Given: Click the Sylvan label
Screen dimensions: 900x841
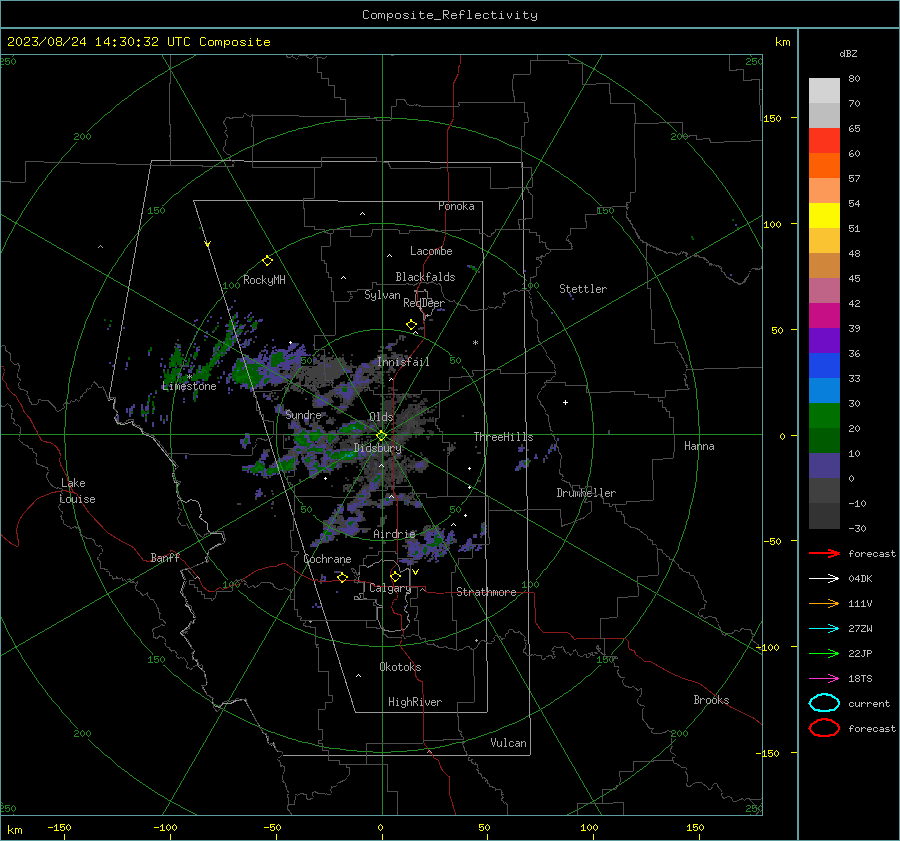Looking at the screenshot, I should click(382, 295).
